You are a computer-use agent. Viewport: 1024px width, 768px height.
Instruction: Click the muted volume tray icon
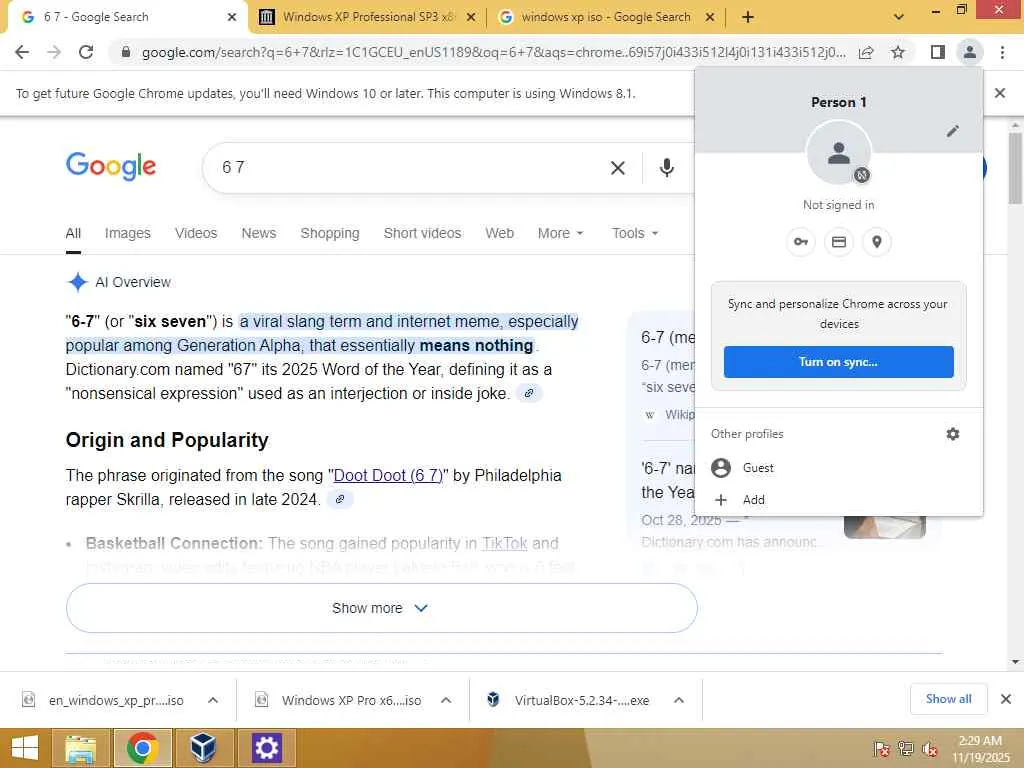930,748
